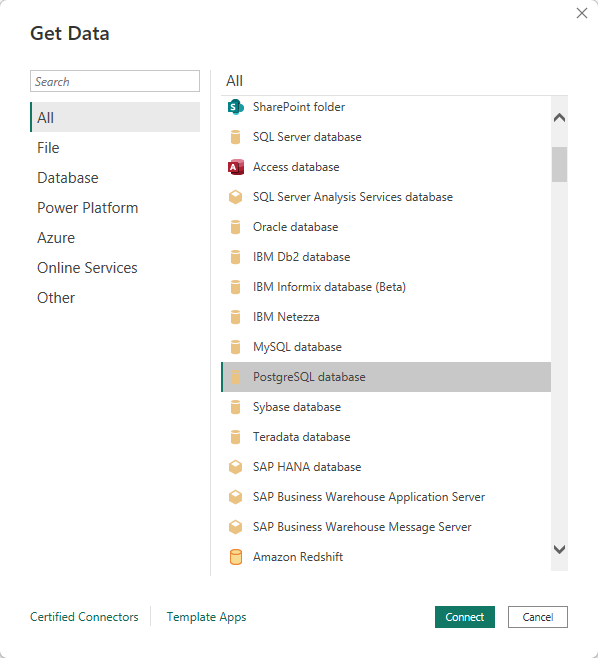Screen dimensions: 598x658
Task: Select the All category
Action: coord(115,117)
